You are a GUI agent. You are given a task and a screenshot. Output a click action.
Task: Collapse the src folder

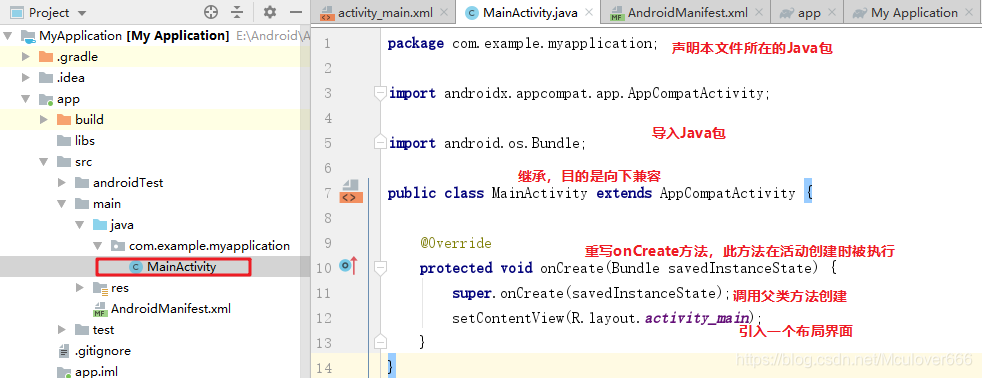[44, 161]
